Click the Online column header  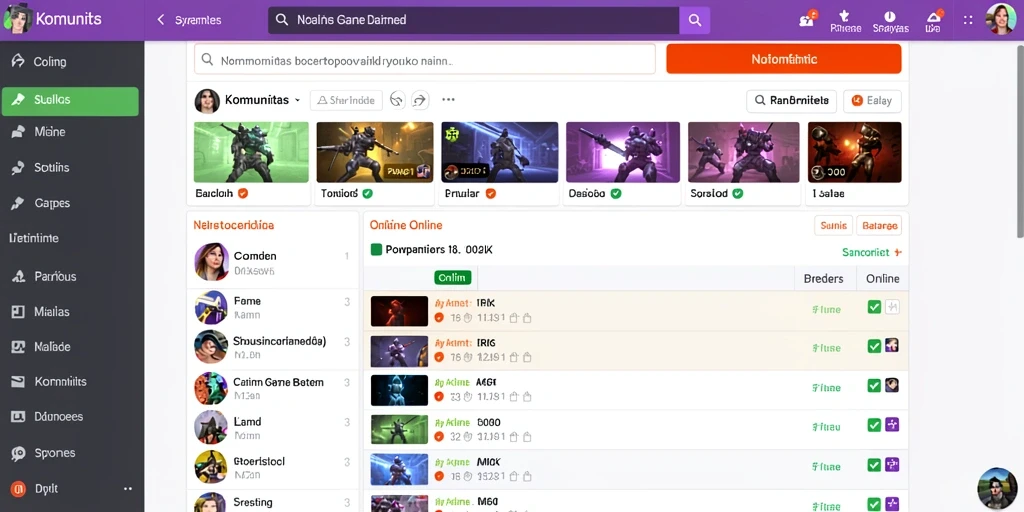(x=882, y=279)
